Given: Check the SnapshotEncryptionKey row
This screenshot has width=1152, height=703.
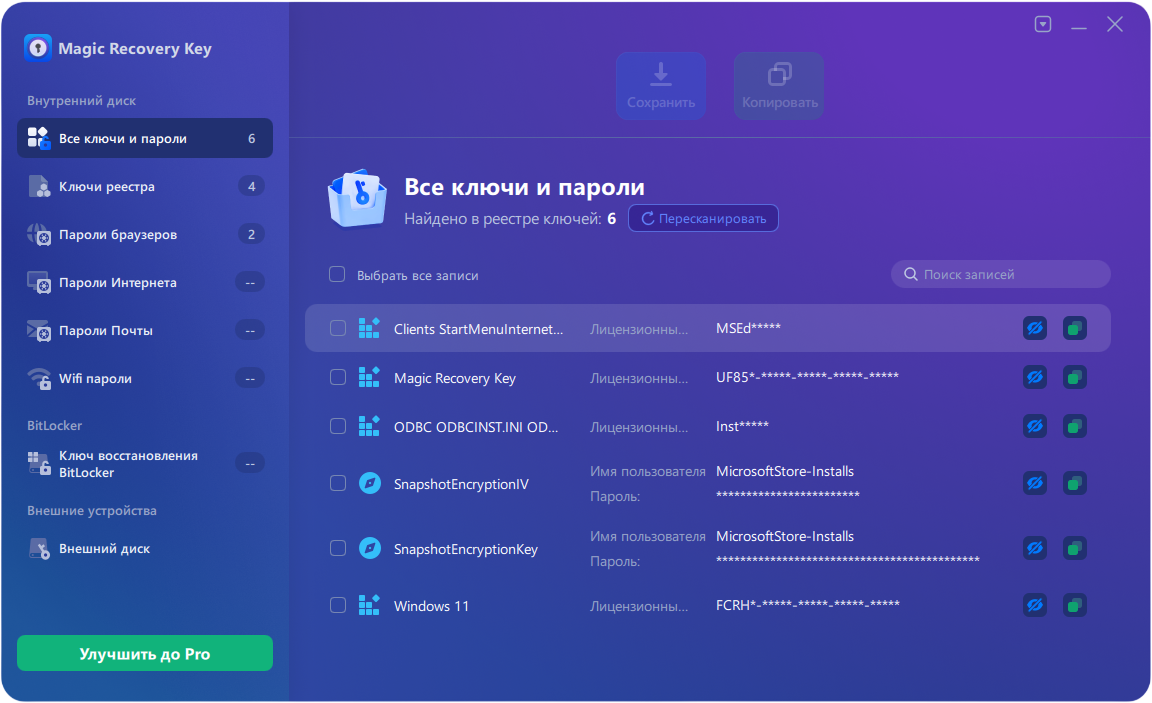Looking at the screenshot, I should 337,548.
